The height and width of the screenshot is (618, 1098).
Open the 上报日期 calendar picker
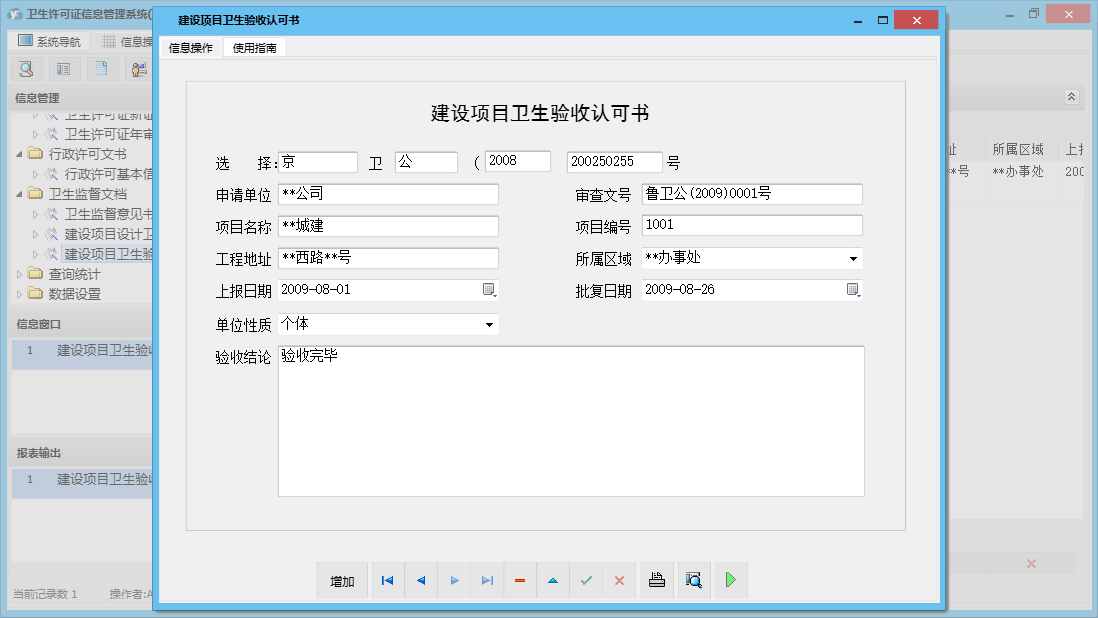pos(489,290)
